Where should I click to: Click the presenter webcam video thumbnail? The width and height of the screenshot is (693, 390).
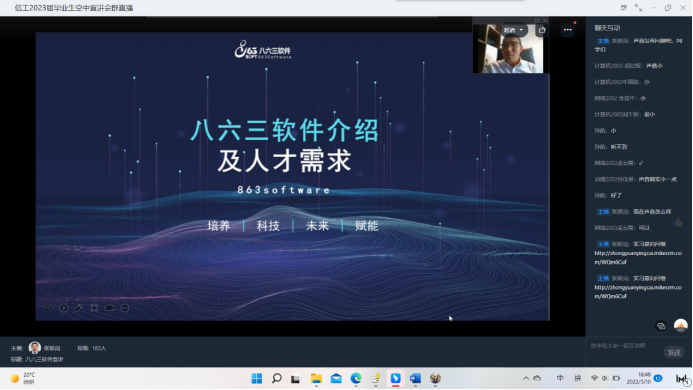(508, 49)
